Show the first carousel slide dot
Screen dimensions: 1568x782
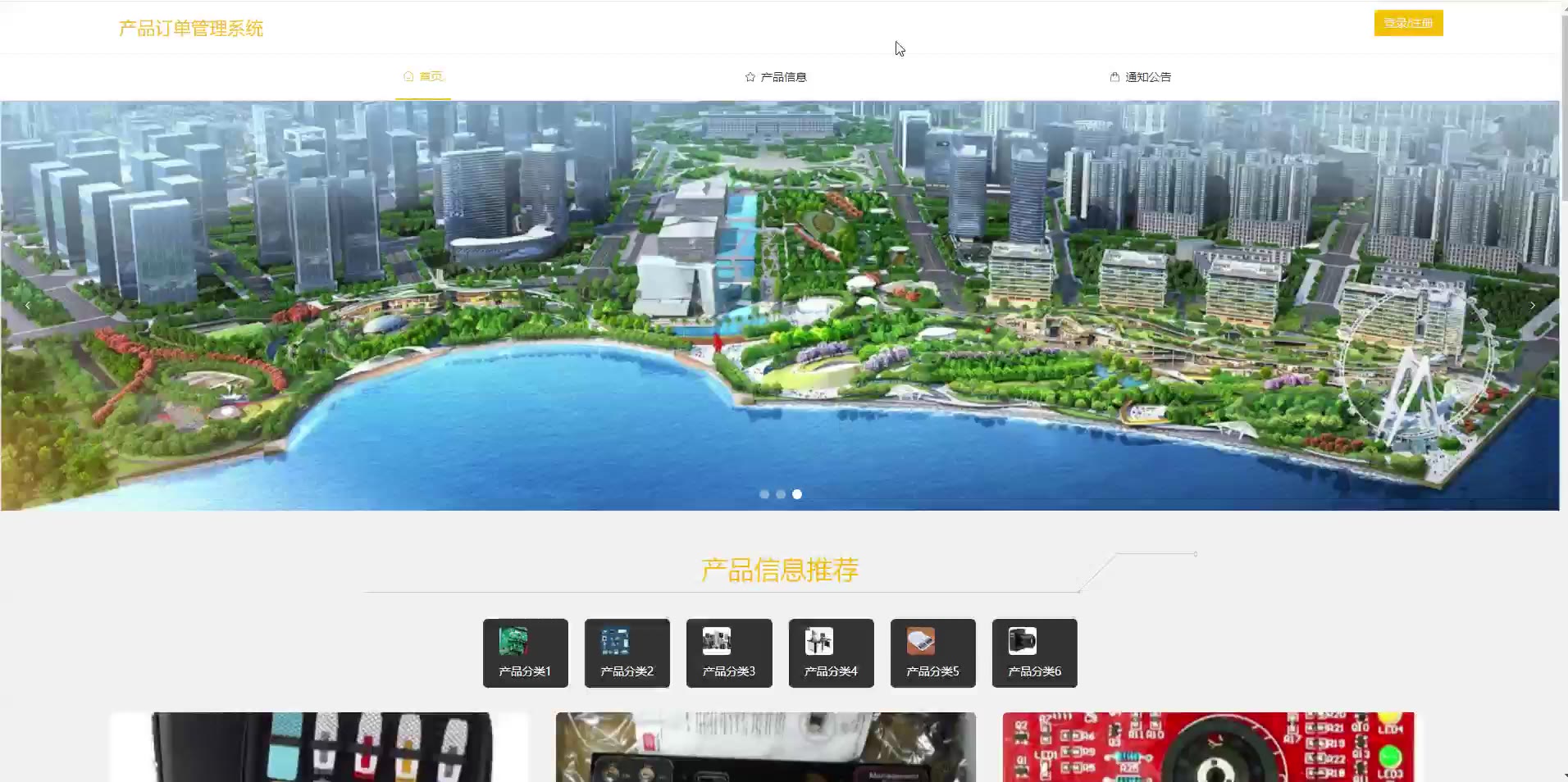click(764, 494)
